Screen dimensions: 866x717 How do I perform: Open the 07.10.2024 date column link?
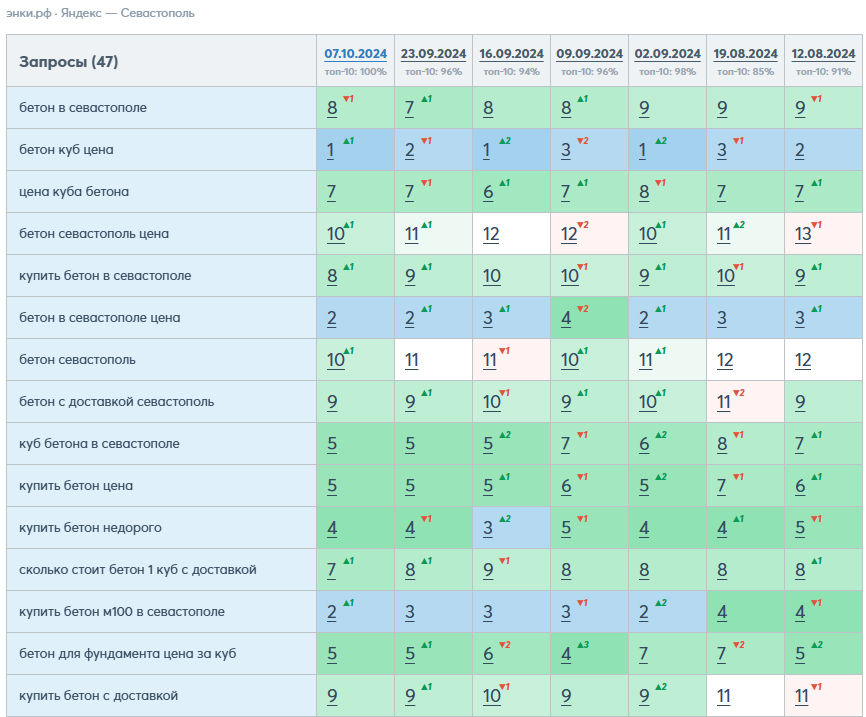tap(355, 54)
